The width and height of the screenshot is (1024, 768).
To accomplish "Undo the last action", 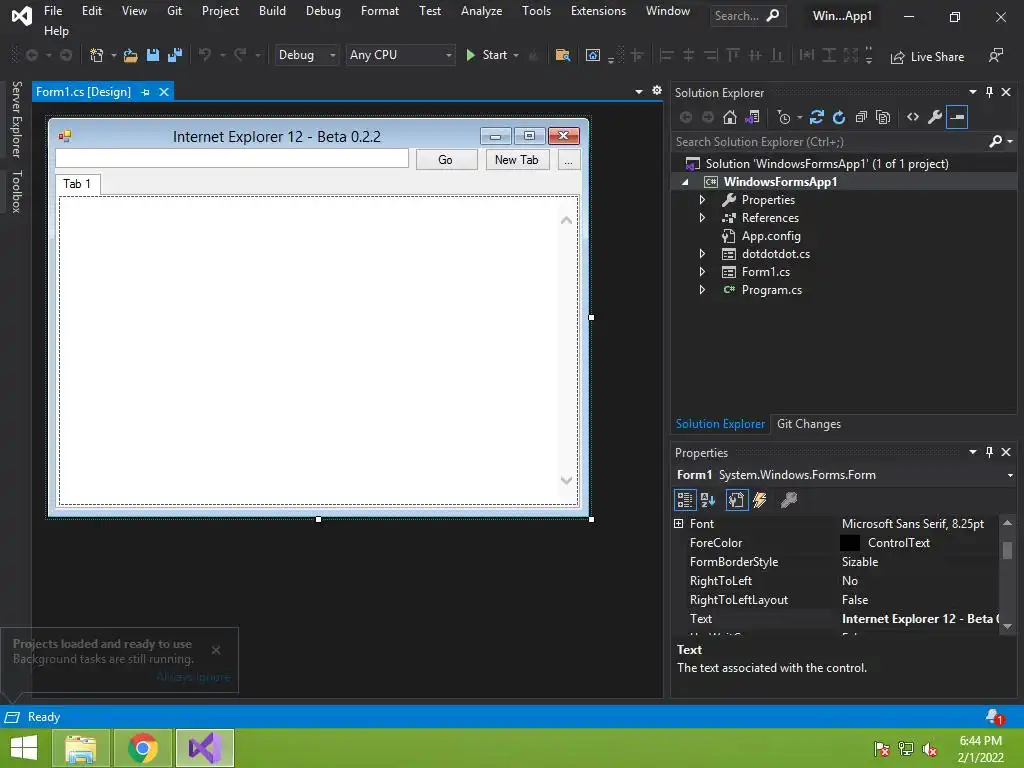I will pyautogui.click(x=205, y=56).
